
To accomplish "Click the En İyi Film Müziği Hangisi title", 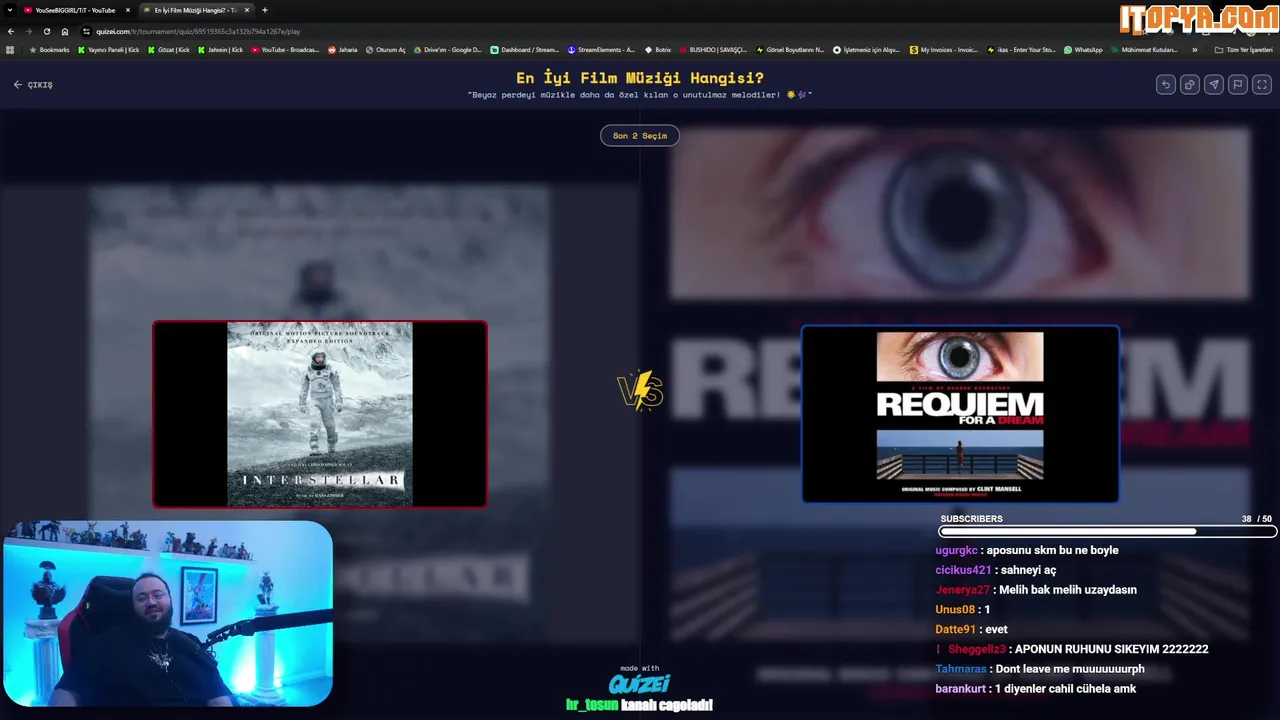I will [640, 78].
